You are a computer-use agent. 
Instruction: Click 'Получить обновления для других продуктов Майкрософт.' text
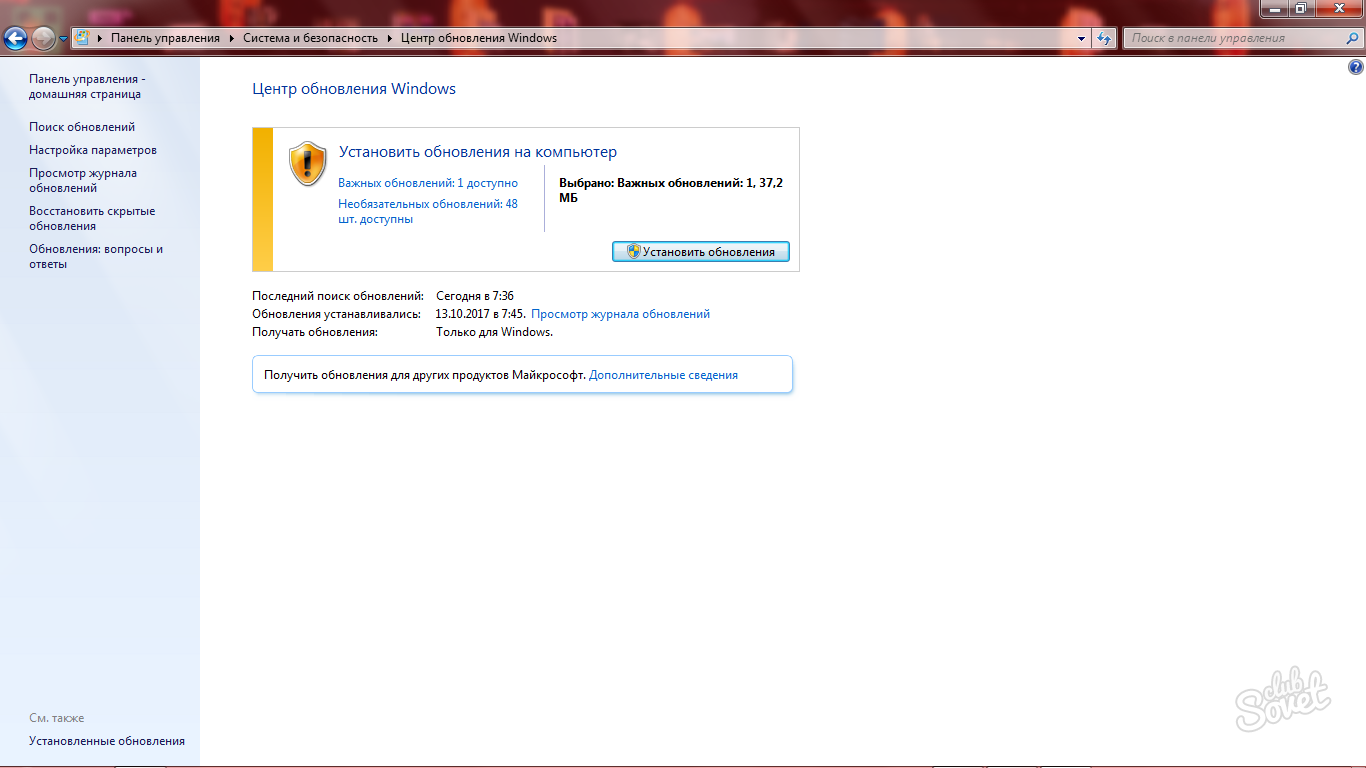tap(425, 375)
